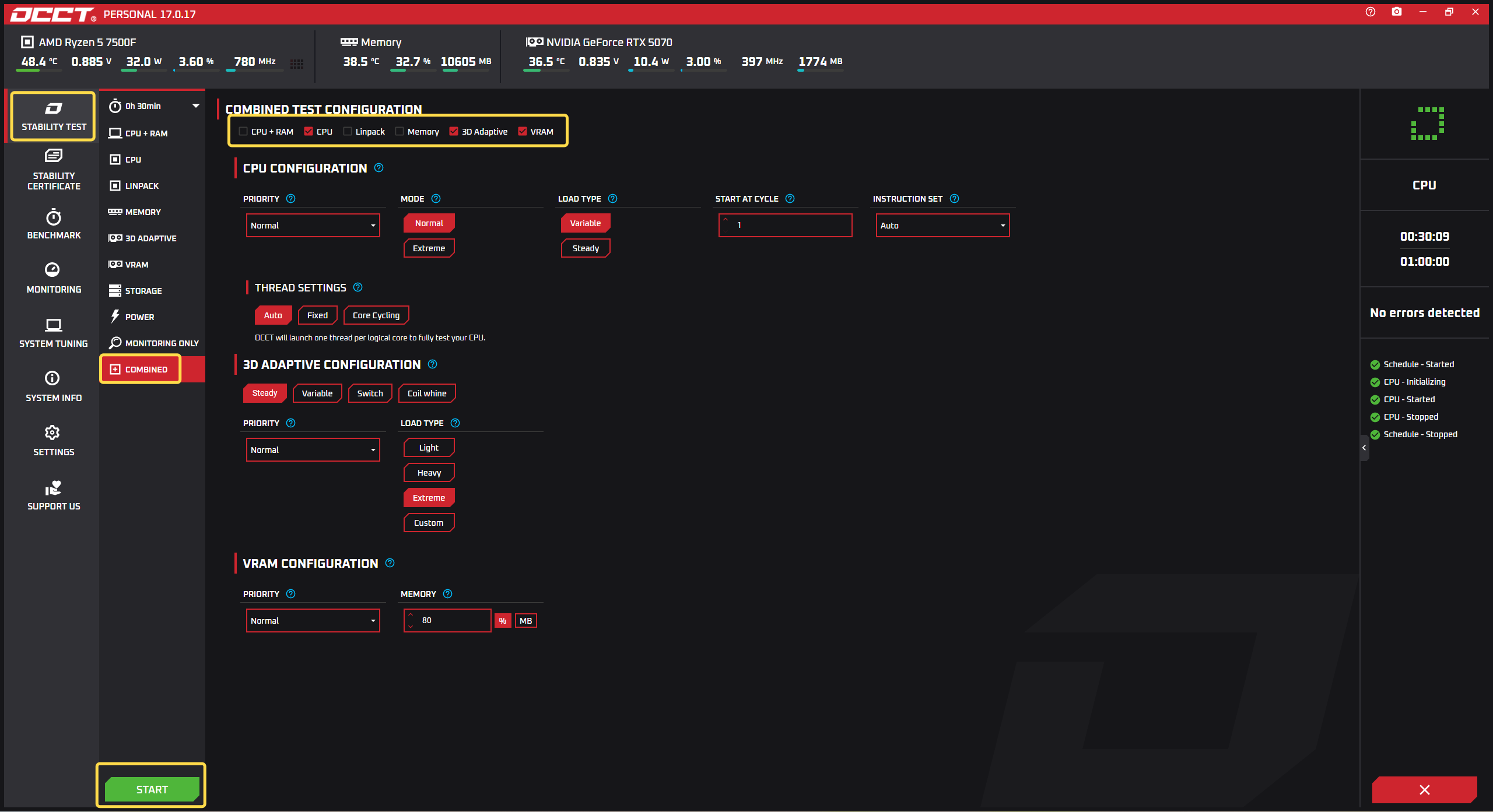Select the Storage test

[x=152, y=291]
